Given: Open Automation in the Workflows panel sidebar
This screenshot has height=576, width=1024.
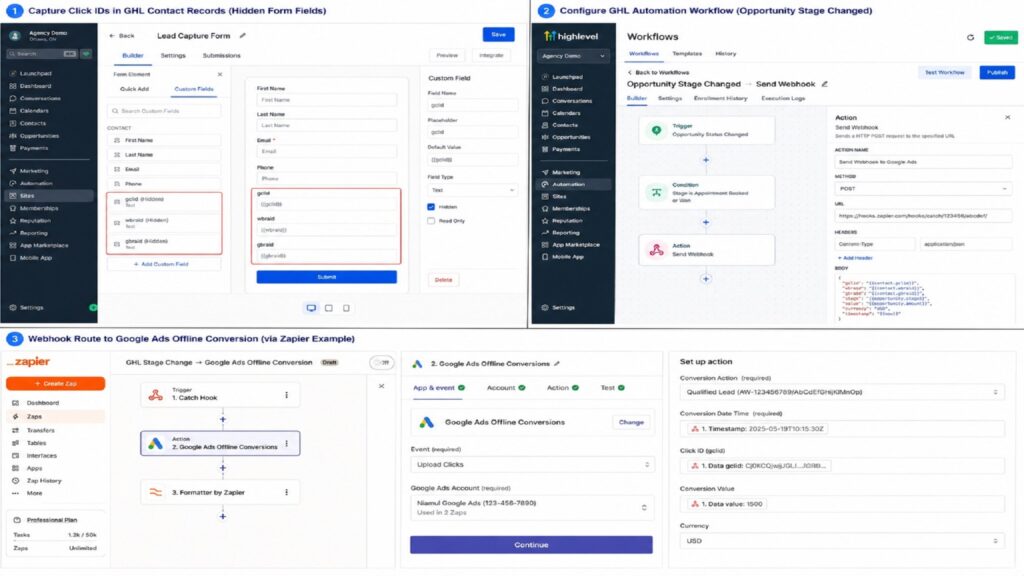Looking at the screenshot, I should 574,184.
